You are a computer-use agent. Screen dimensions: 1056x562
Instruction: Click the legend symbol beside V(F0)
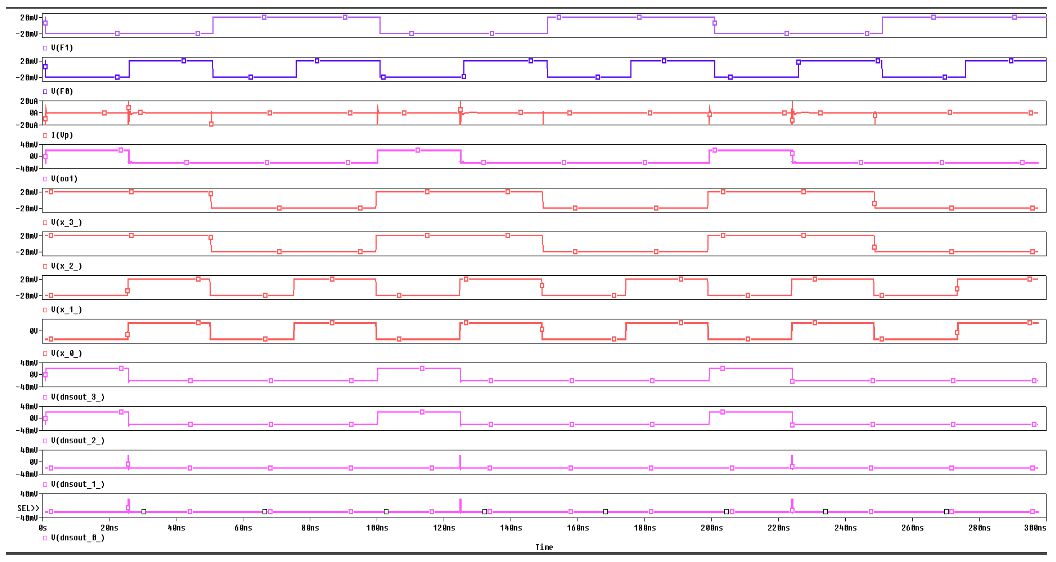point(45,91)
